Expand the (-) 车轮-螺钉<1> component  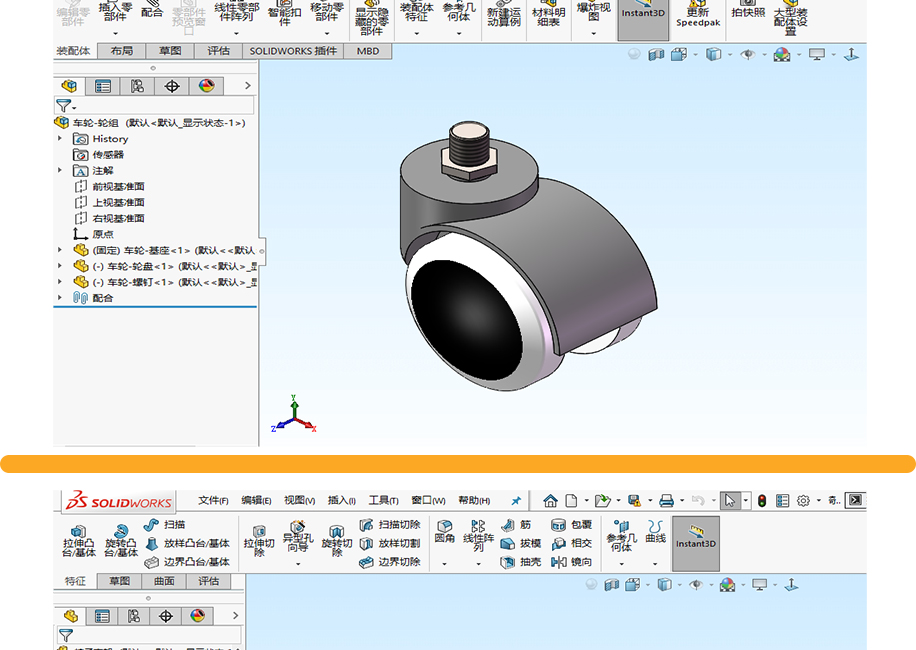point(60,281)
